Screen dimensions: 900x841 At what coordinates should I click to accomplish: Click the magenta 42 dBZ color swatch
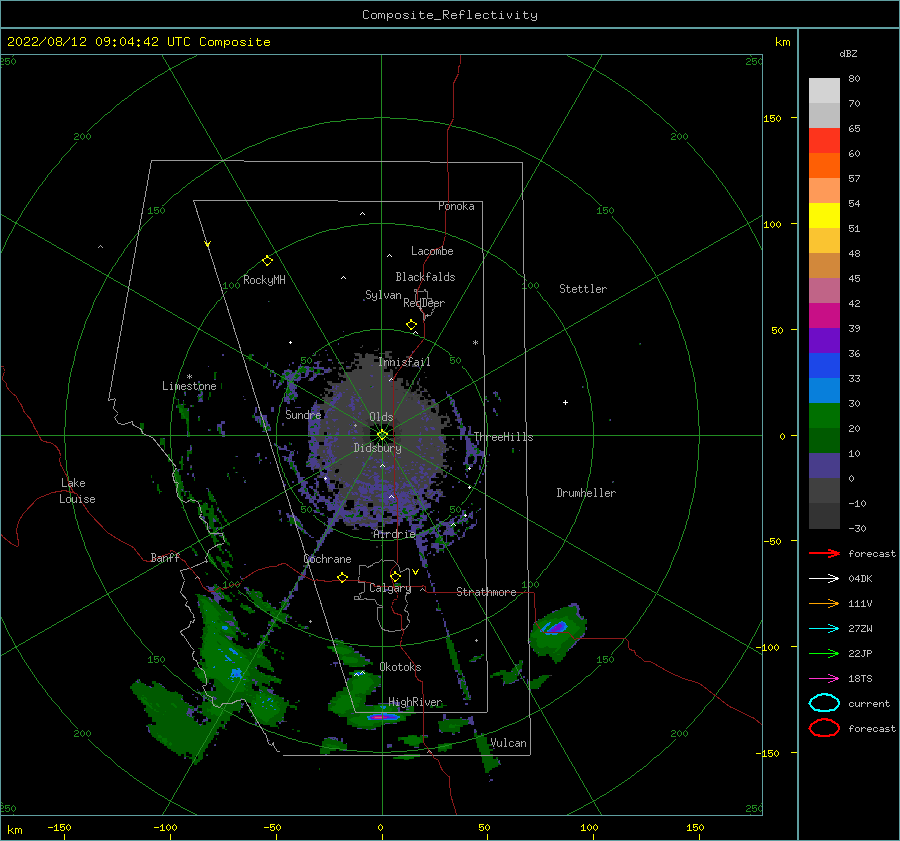(824, 315)
